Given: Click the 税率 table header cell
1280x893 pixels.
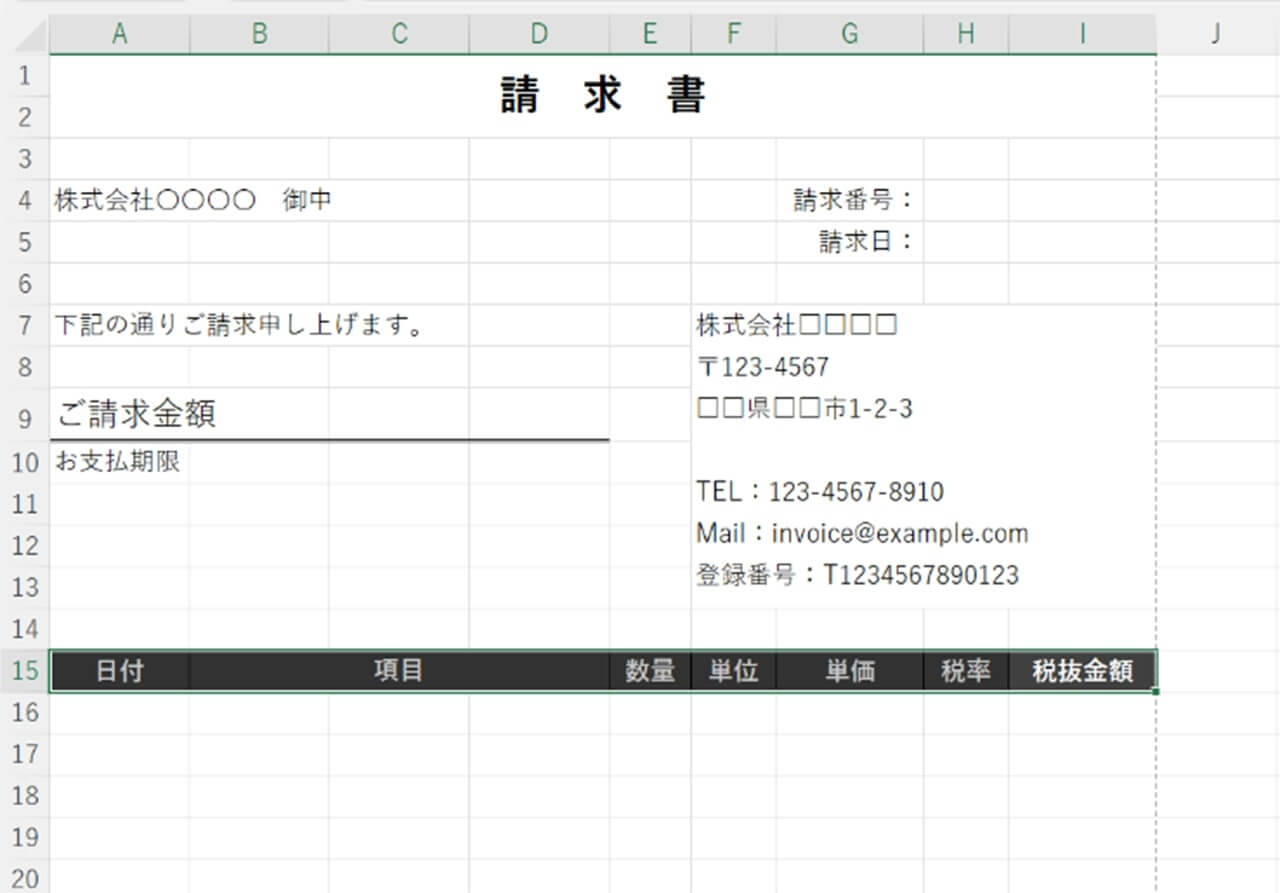Looking at the screenshot, I should (x=966, y=671).
